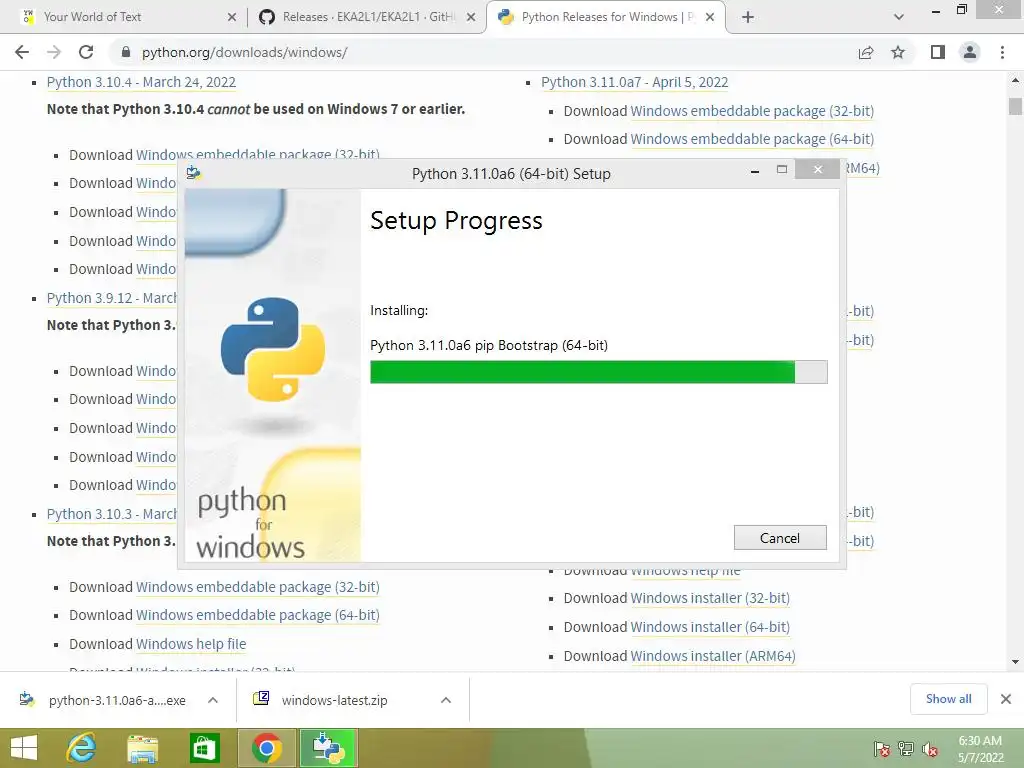Open Windows Store from taskbar
Image resolution: width=1024 pixels, height=768 pixels.
click(x=204, y=748)
